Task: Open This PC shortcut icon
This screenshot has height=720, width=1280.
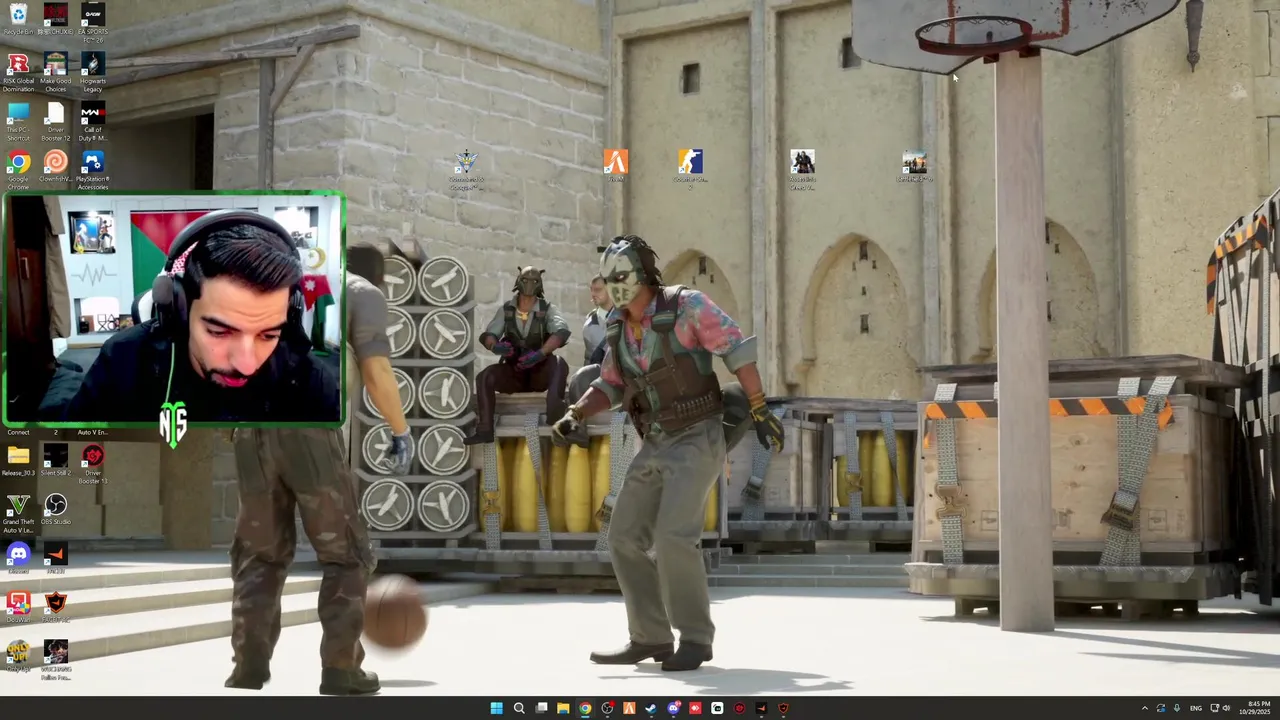Action: tap(18, 121)
